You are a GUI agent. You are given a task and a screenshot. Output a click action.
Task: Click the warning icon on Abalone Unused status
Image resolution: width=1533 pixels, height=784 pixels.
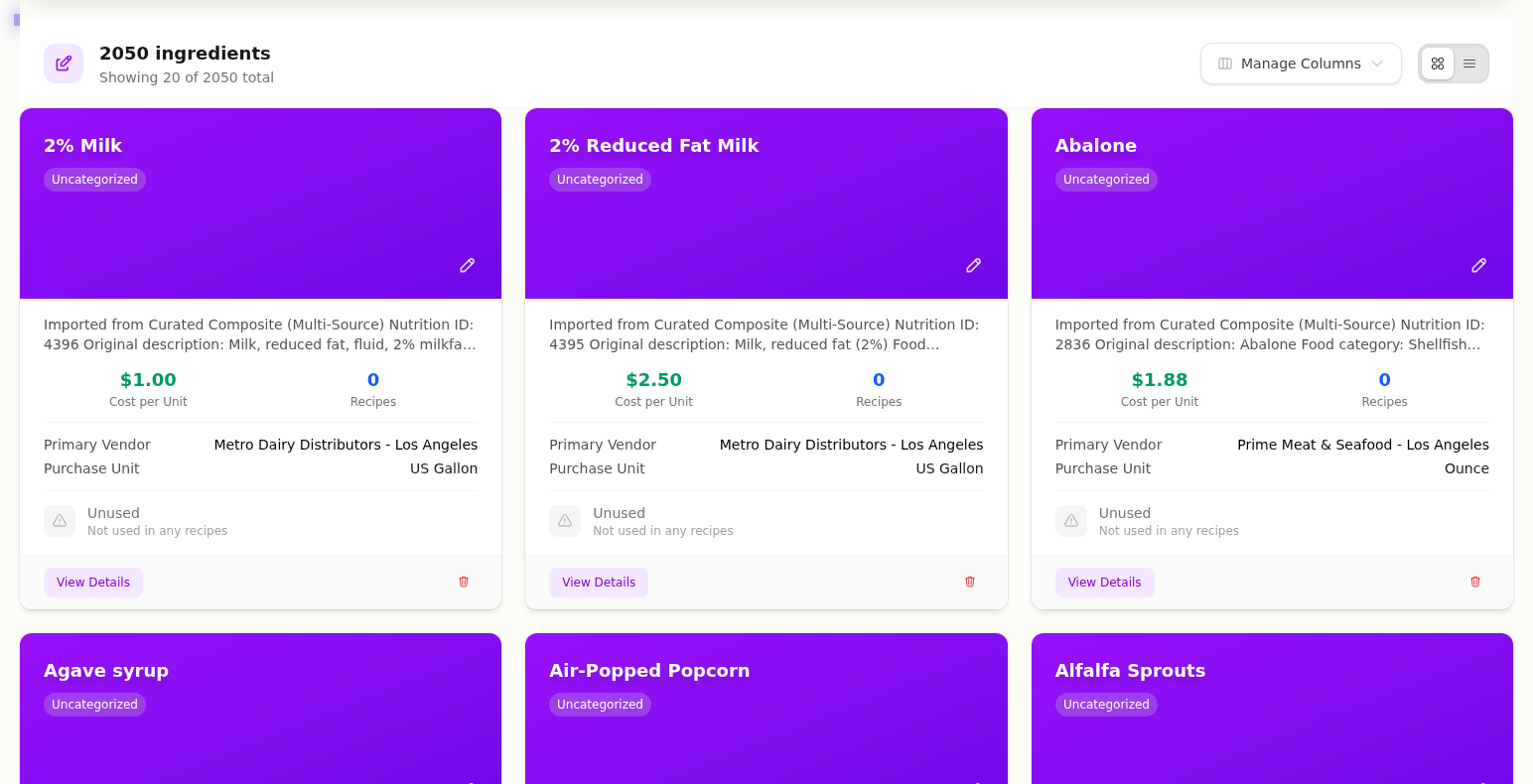coord(1071,521)
